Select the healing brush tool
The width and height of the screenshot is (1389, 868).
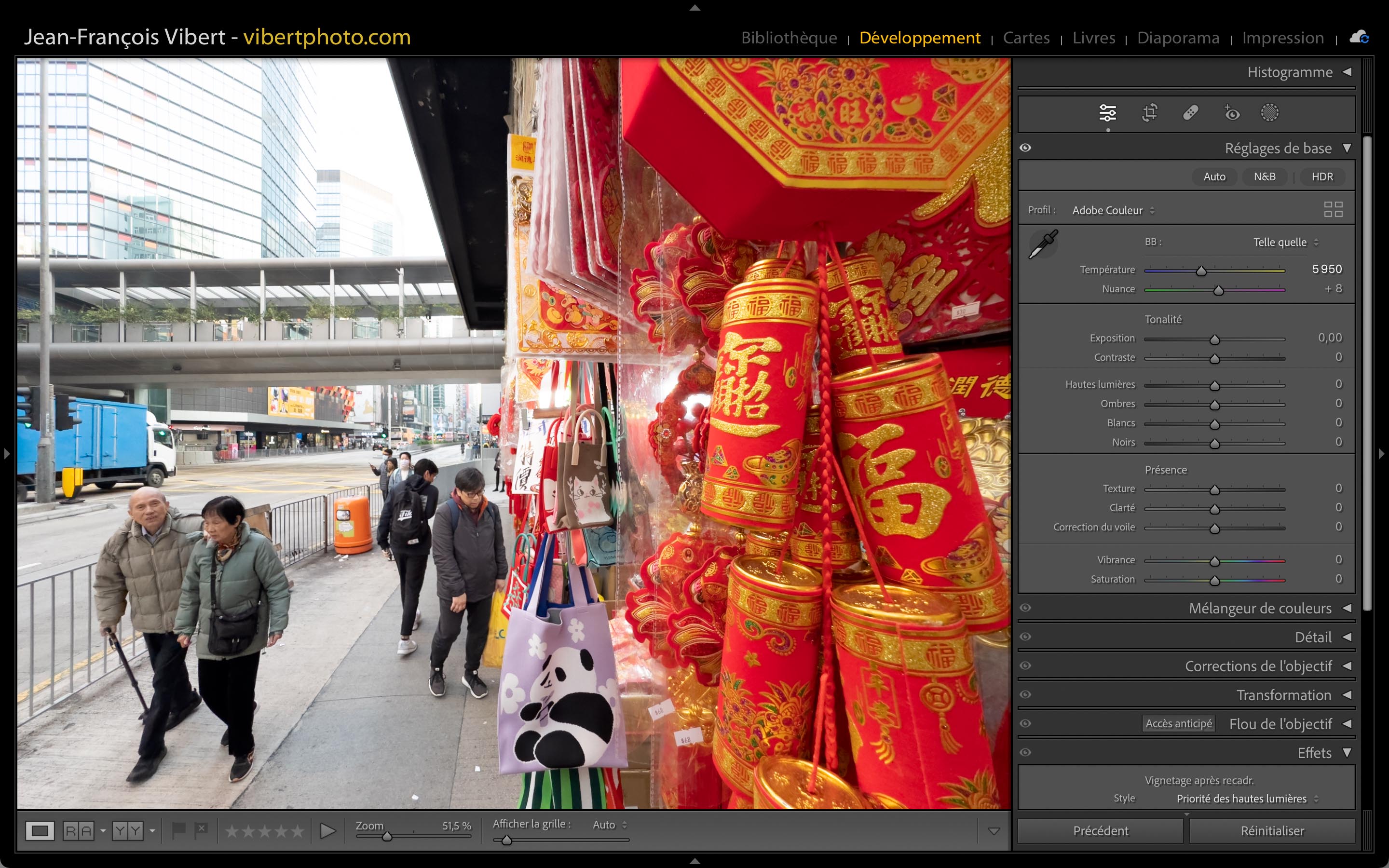(1190, 112)
